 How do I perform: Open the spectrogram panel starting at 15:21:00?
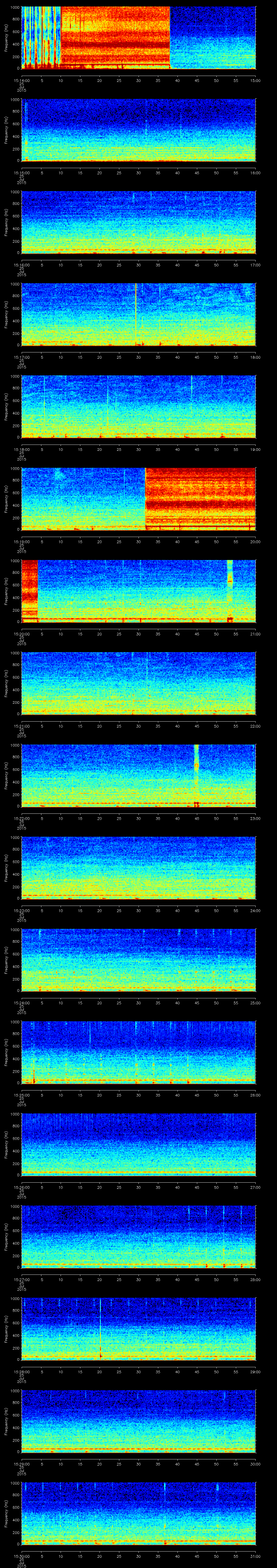(x=139, y=683)
